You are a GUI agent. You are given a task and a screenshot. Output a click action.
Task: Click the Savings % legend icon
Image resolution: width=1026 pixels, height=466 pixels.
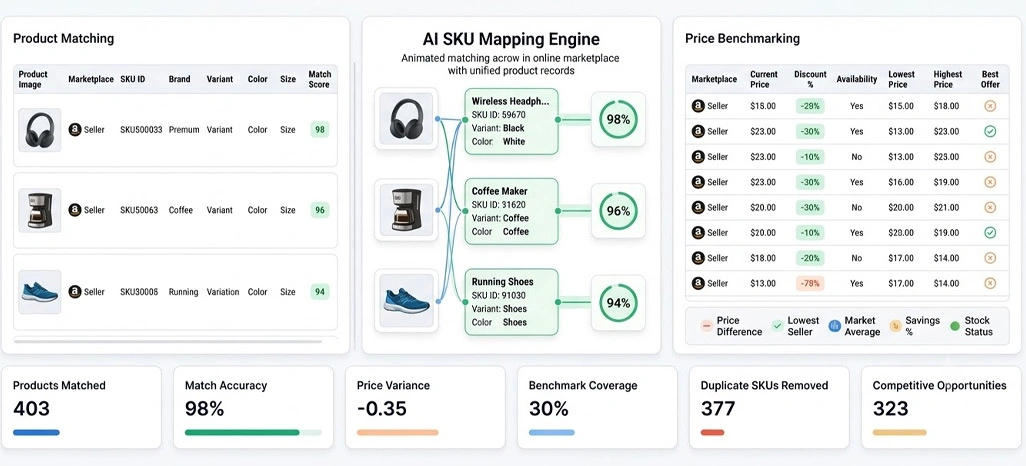(x=895, y=325)
